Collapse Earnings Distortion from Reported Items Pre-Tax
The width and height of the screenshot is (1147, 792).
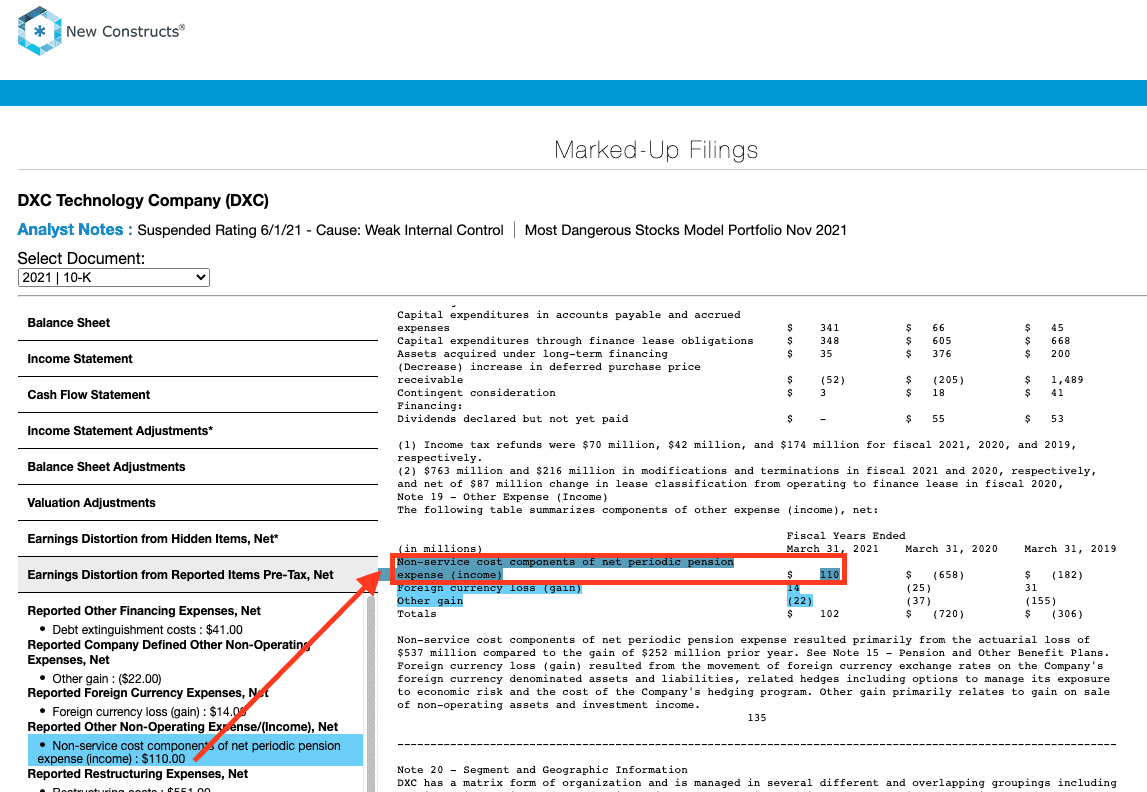click(198, 575)
